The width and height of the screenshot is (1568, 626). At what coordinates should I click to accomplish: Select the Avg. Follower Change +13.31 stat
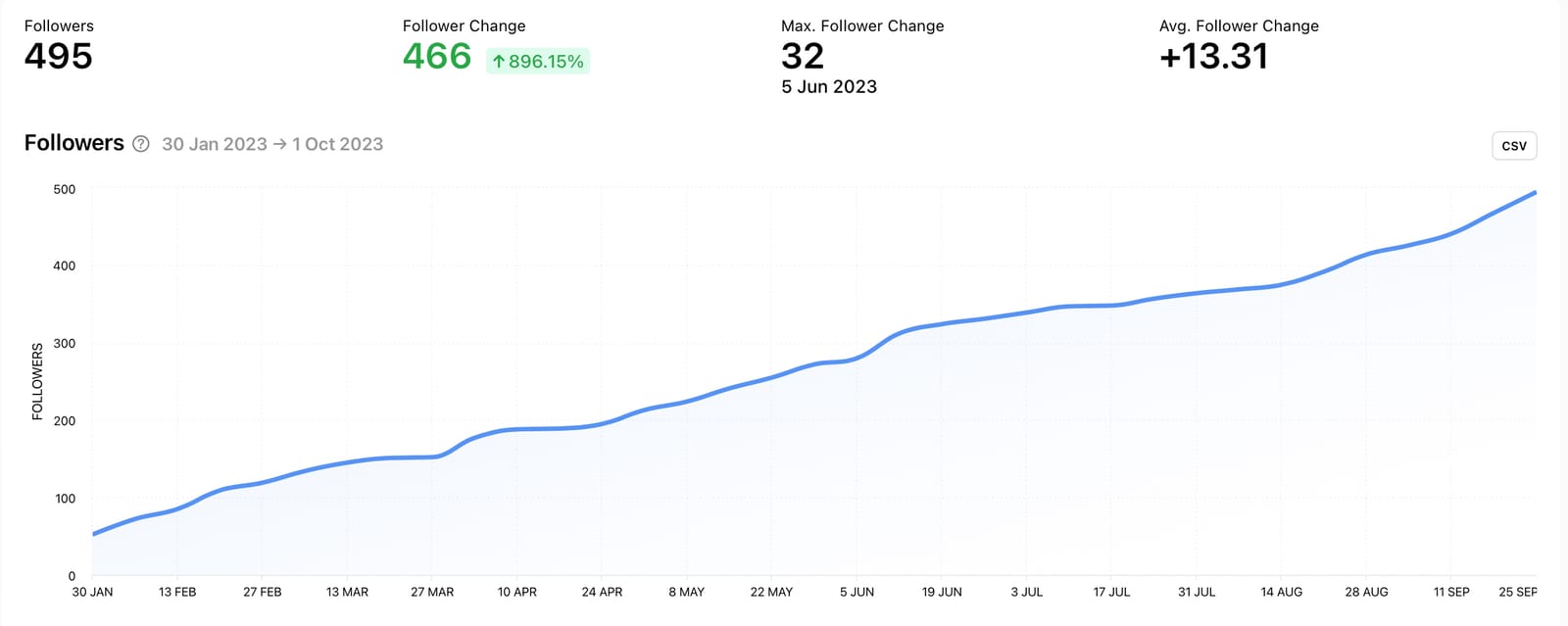click(1213, 57)
